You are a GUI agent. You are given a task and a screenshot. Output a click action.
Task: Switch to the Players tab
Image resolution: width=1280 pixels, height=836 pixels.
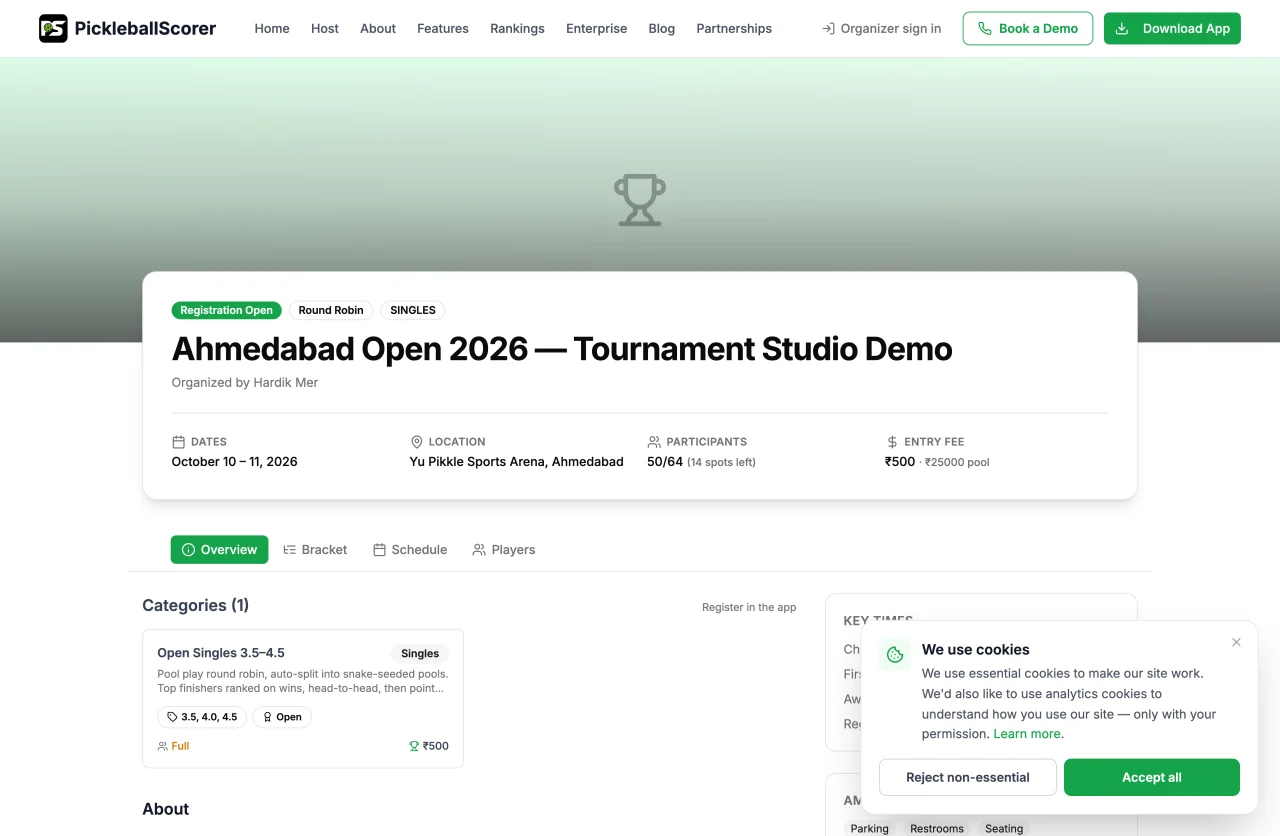pos(504,550)
